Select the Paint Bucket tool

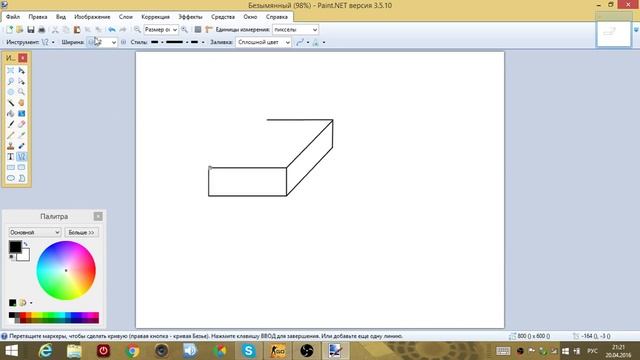click(11, 113)
